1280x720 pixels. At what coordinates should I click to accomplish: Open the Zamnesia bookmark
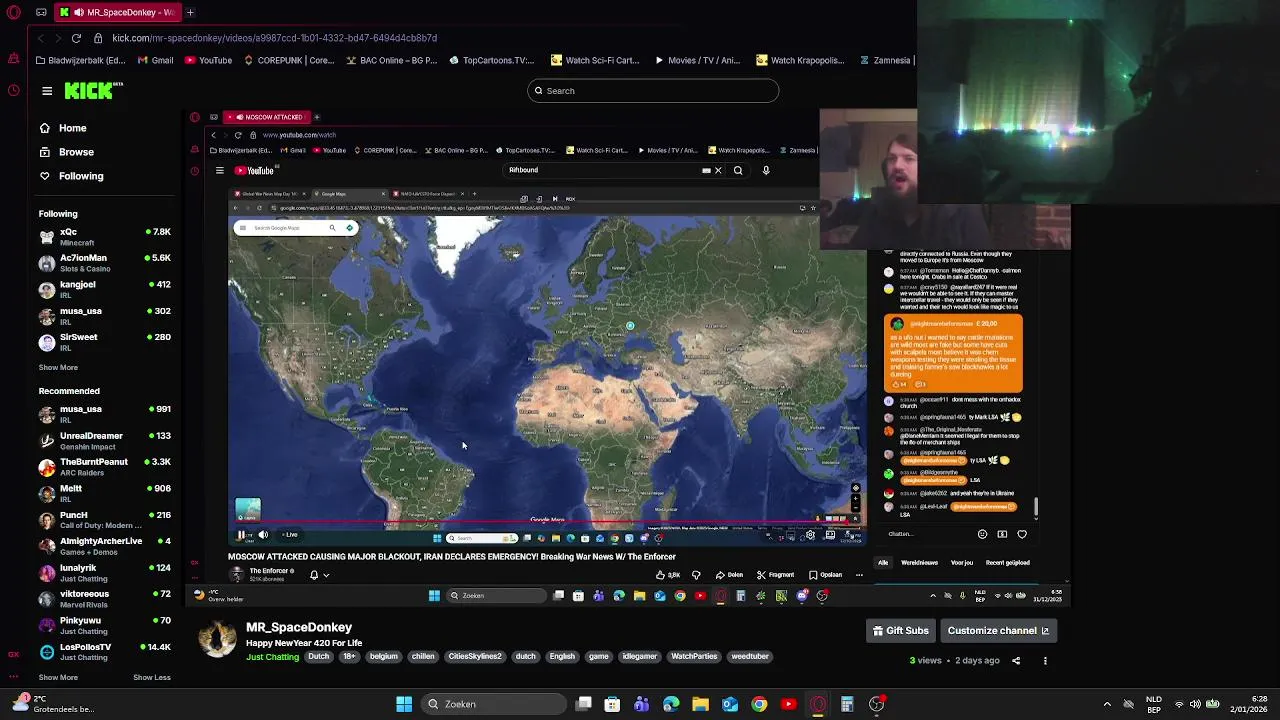tap(884, 60)
